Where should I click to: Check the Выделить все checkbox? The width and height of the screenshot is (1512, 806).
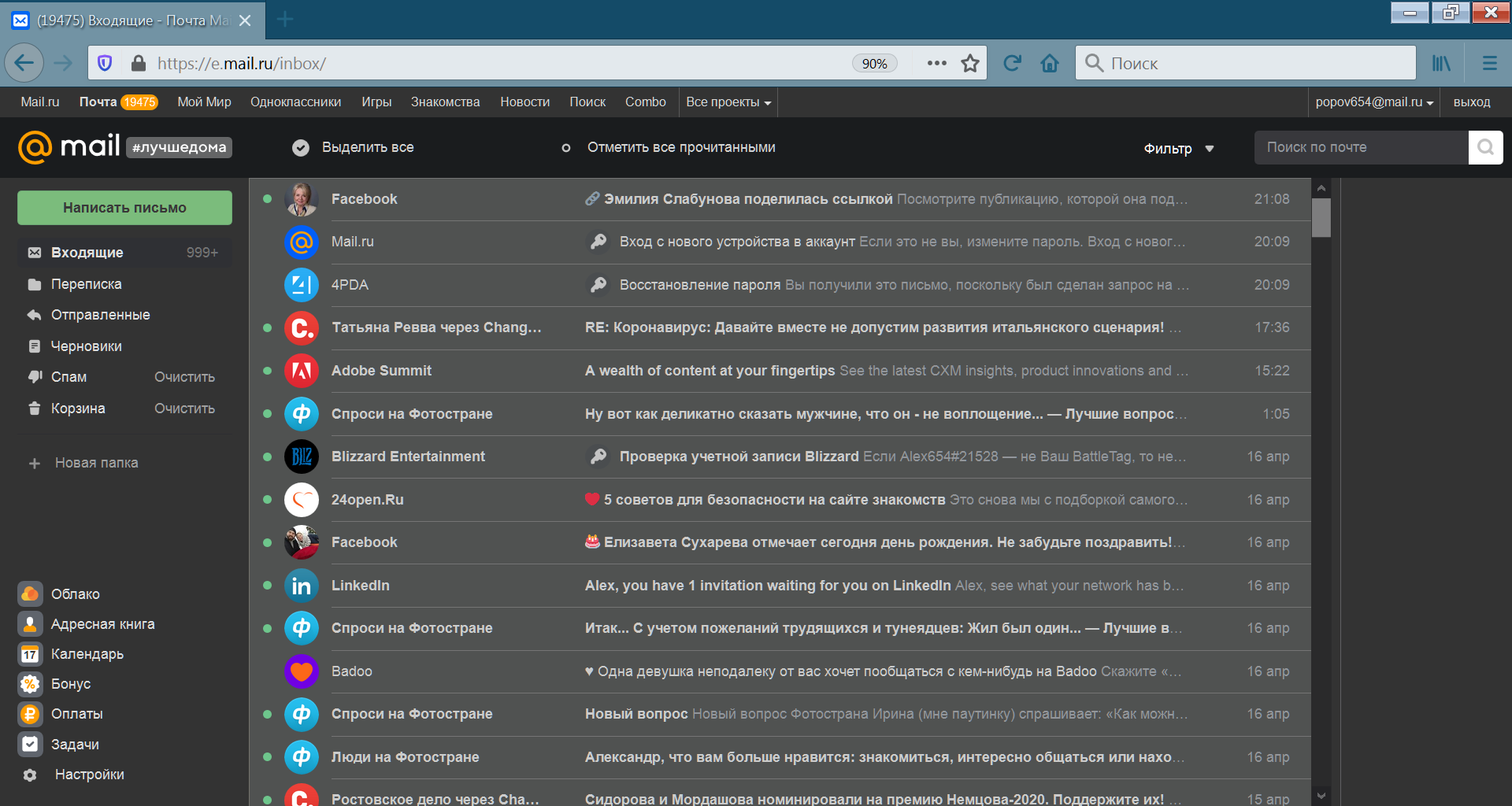coord(300,147)
